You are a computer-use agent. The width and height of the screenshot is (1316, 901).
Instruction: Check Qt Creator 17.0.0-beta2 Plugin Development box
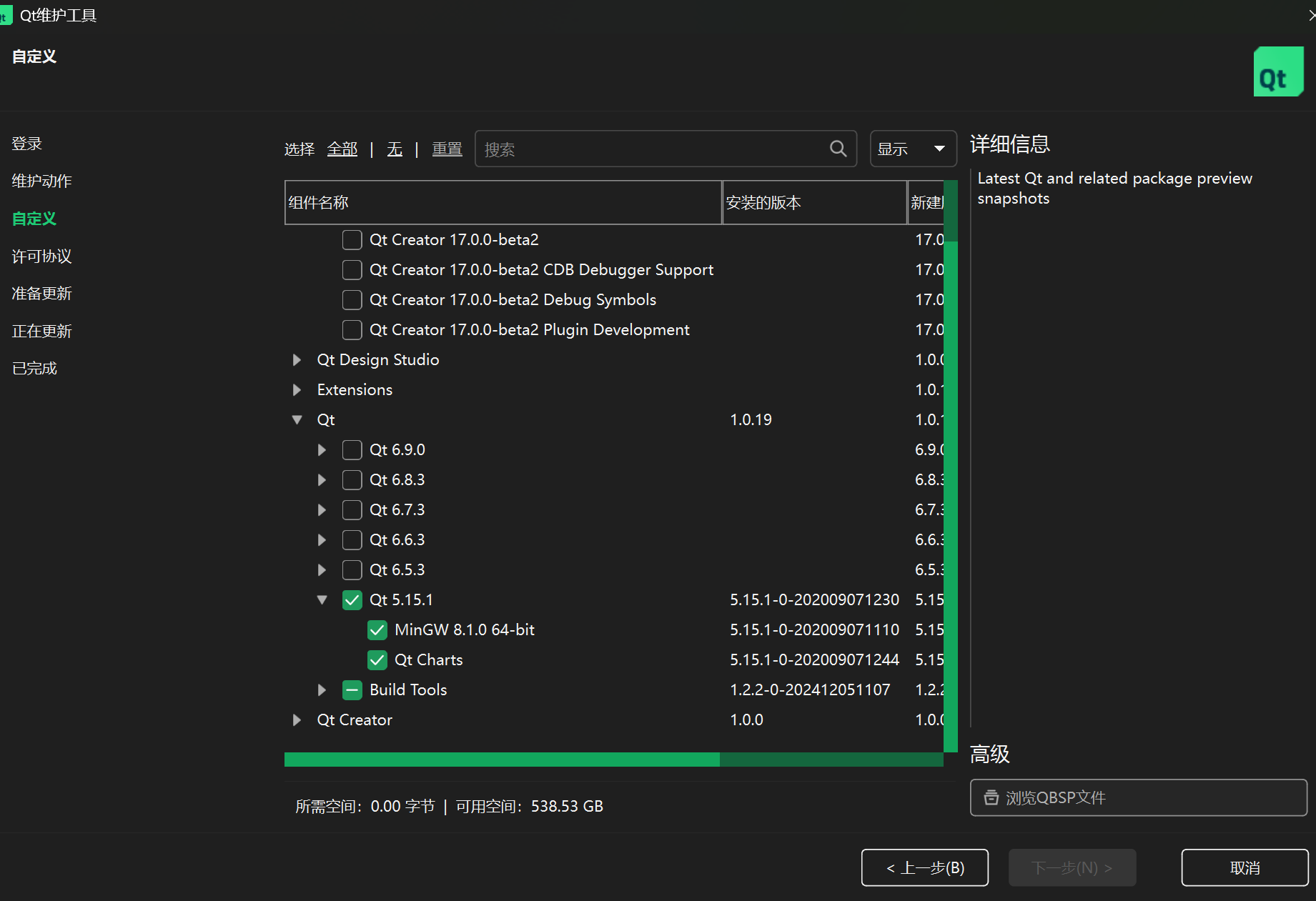pyautogui.click(x=352, y=330)
